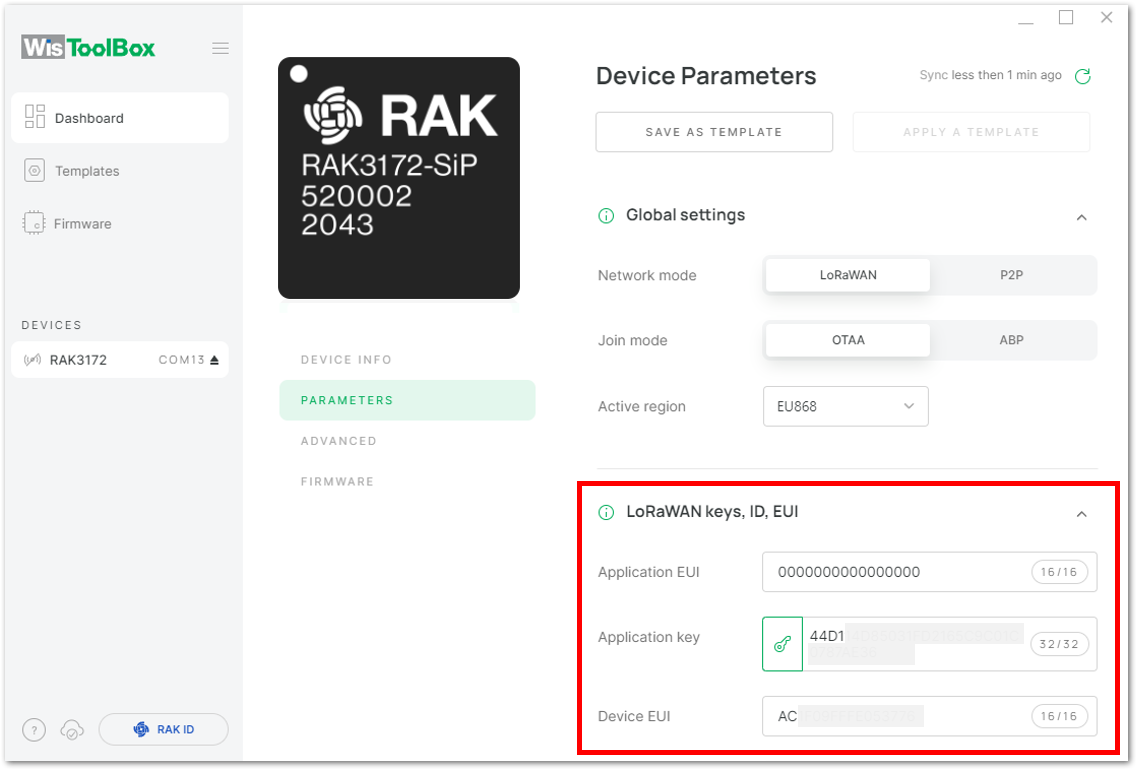Click the signal icon beside RAK3172 device
This screenshot has height=770, width=1137.
[33, 360]
